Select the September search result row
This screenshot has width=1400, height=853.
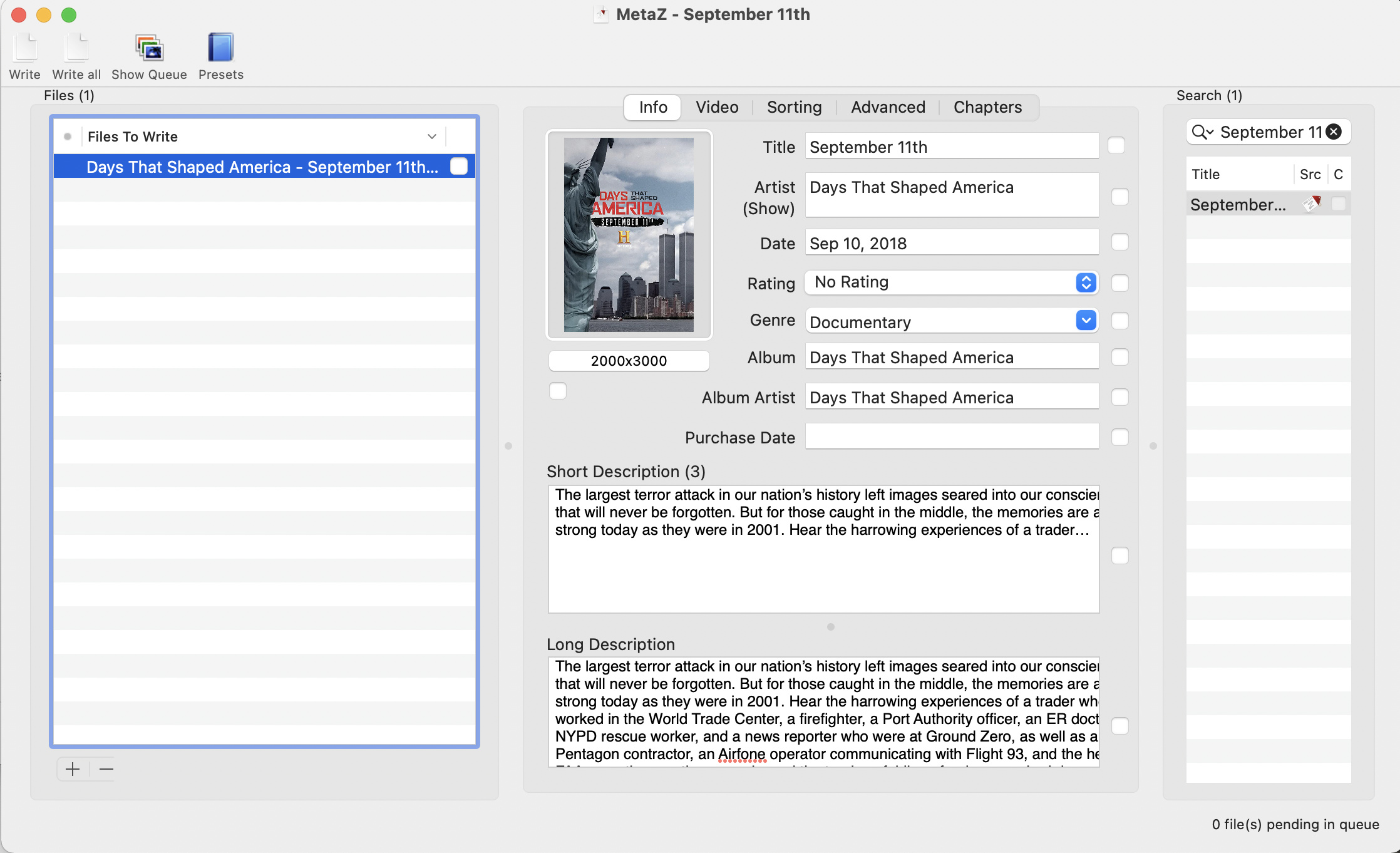(1238, 205)
